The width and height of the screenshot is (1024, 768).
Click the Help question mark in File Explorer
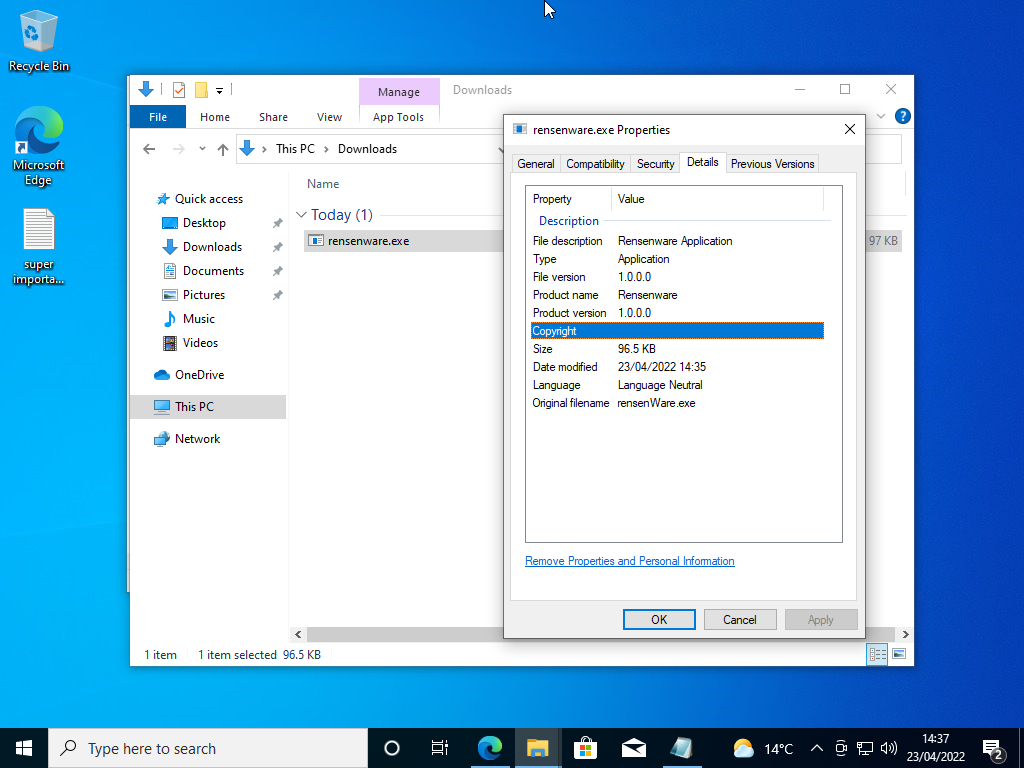point(902,115)
